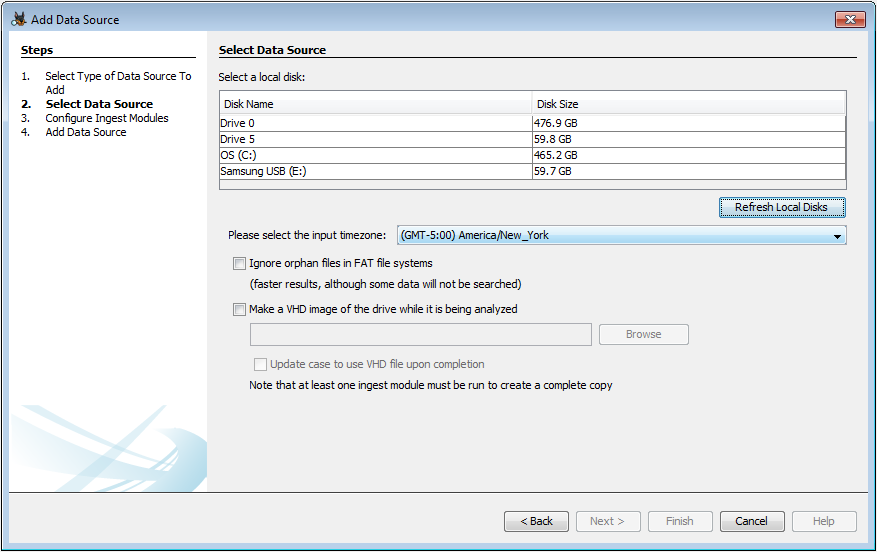Select Drive 0 in disk list
Screen dimensions: 877x552
(375, 123)
